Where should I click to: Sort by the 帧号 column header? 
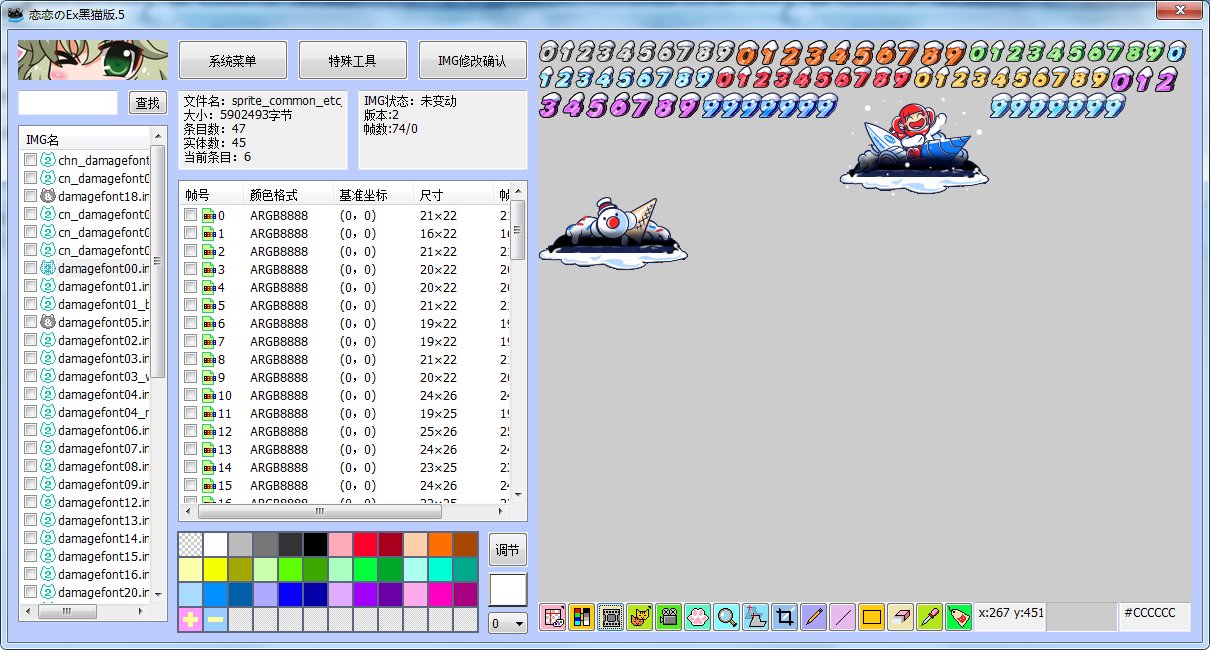[x=212, y=195]
